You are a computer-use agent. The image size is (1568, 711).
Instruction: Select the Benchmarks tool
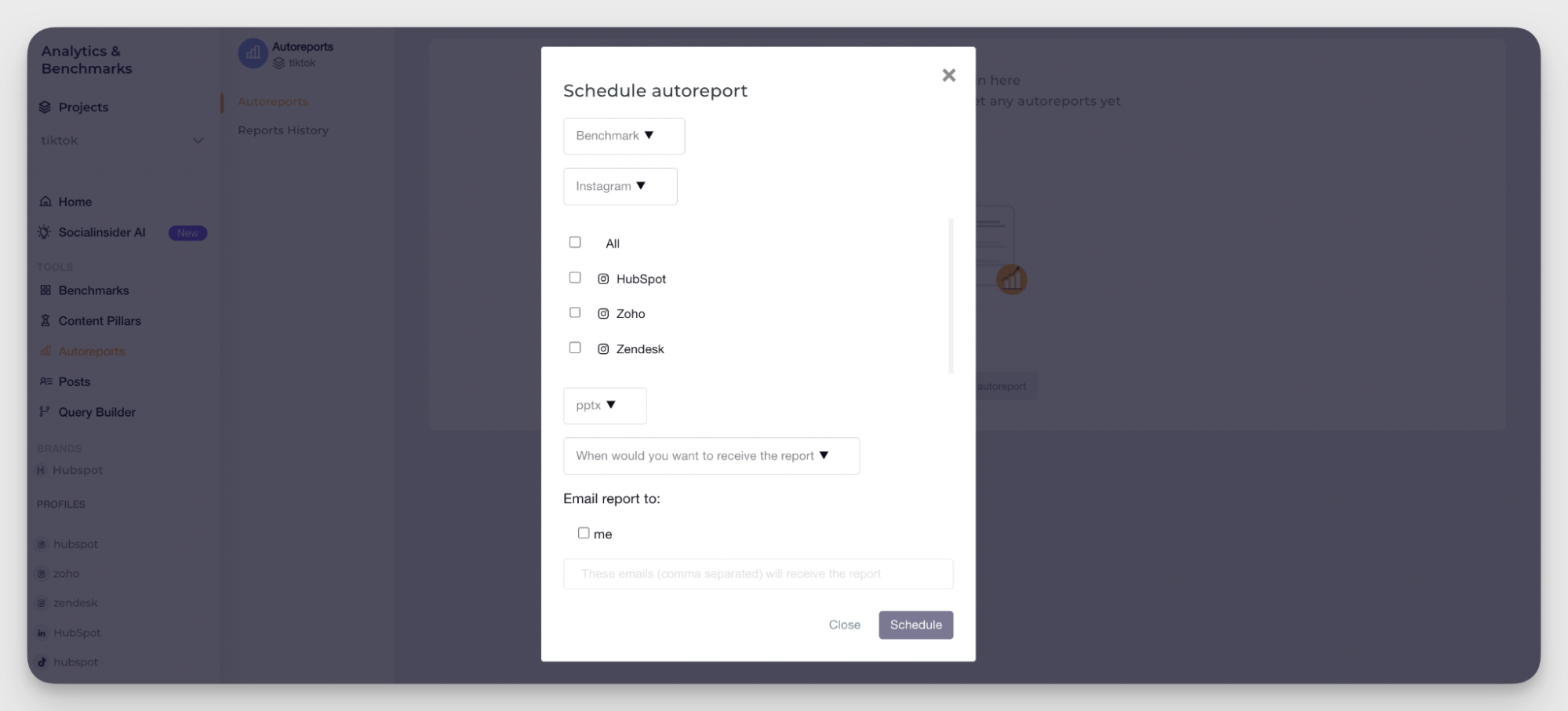(93, 290)
